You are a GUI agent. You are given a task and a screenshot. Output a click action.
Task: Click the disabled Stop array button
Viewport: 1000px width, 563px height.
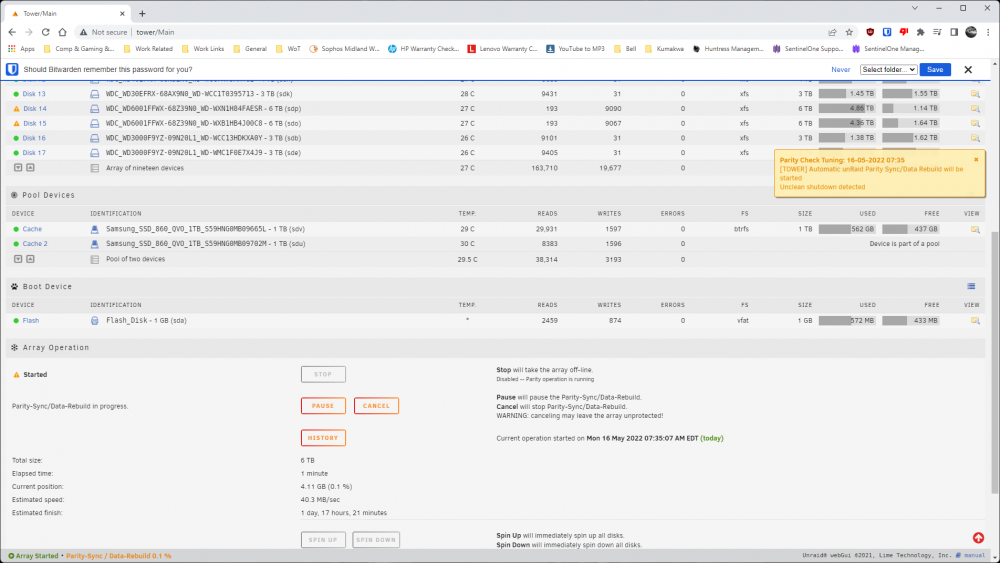click(323, 374)
